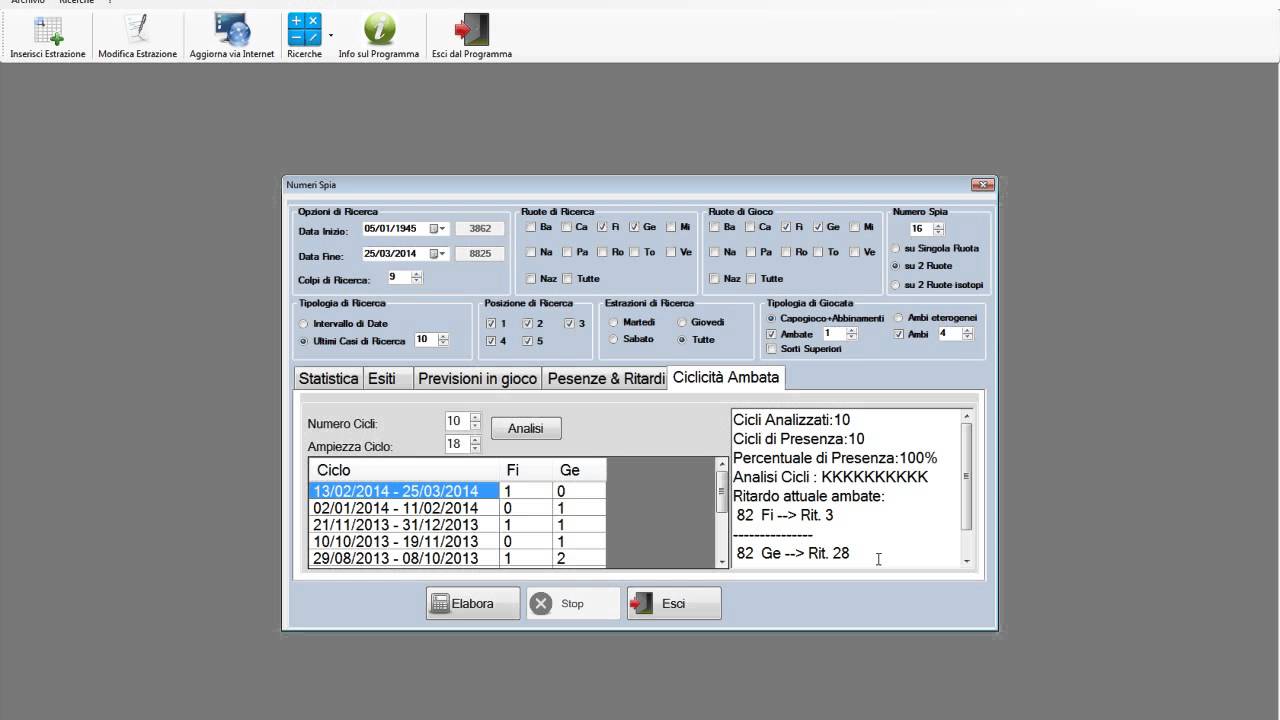Uncheck Fi in Ruote di Gioco
Image resolution: width=1280 pixels, height=720 pixels.
click(x=786, y=227)
